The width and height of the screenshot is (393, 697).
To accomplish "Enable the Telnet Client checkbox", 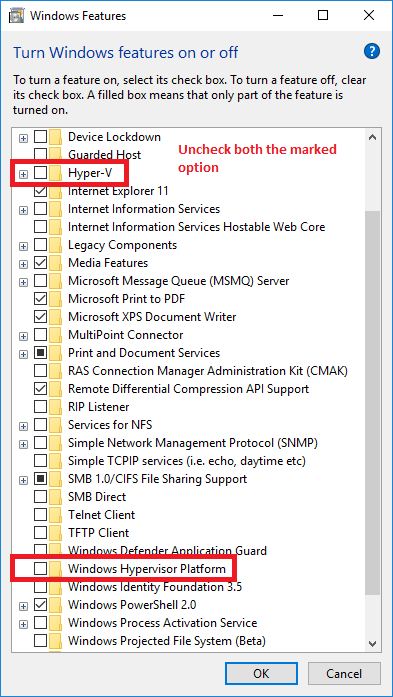I will pos(40,515).
